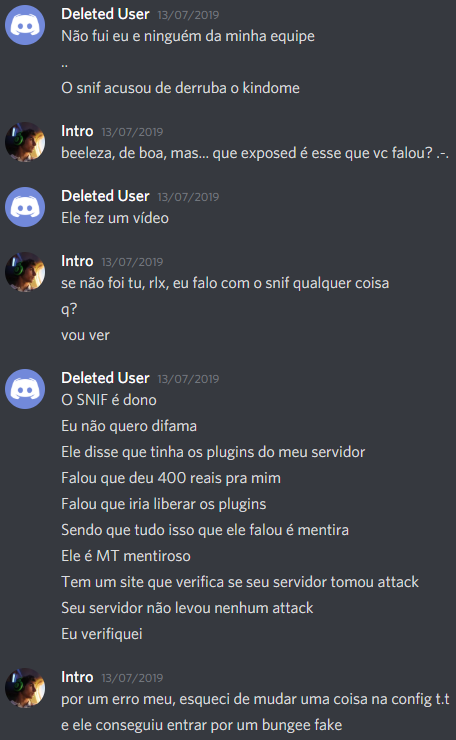456x740 pixels.
Task: Select message 'Seu servidor não levou nenhum attack'
Action: coord(187,608)
